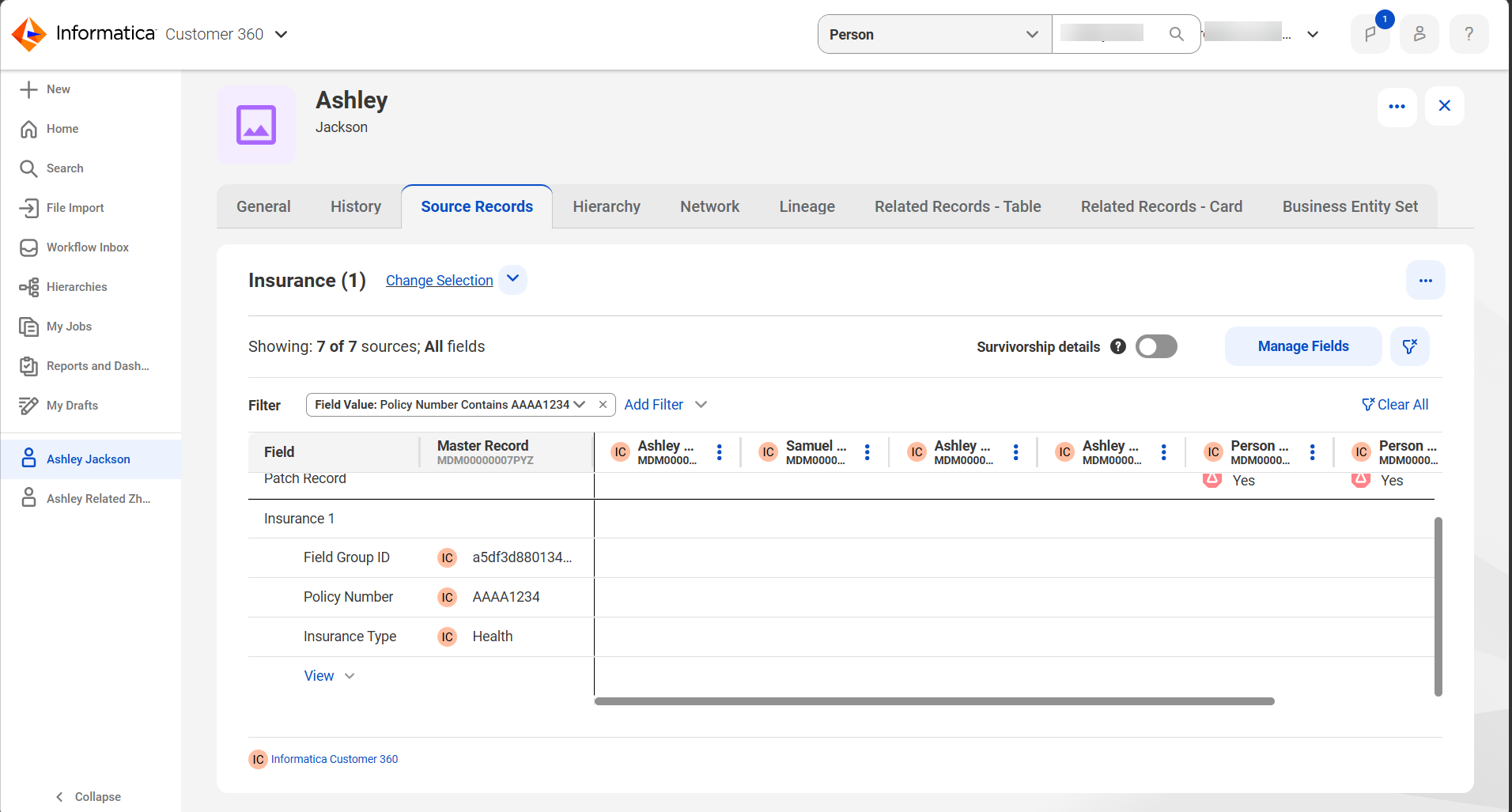Expand the organization dropdown in header

click(1313, 34)
